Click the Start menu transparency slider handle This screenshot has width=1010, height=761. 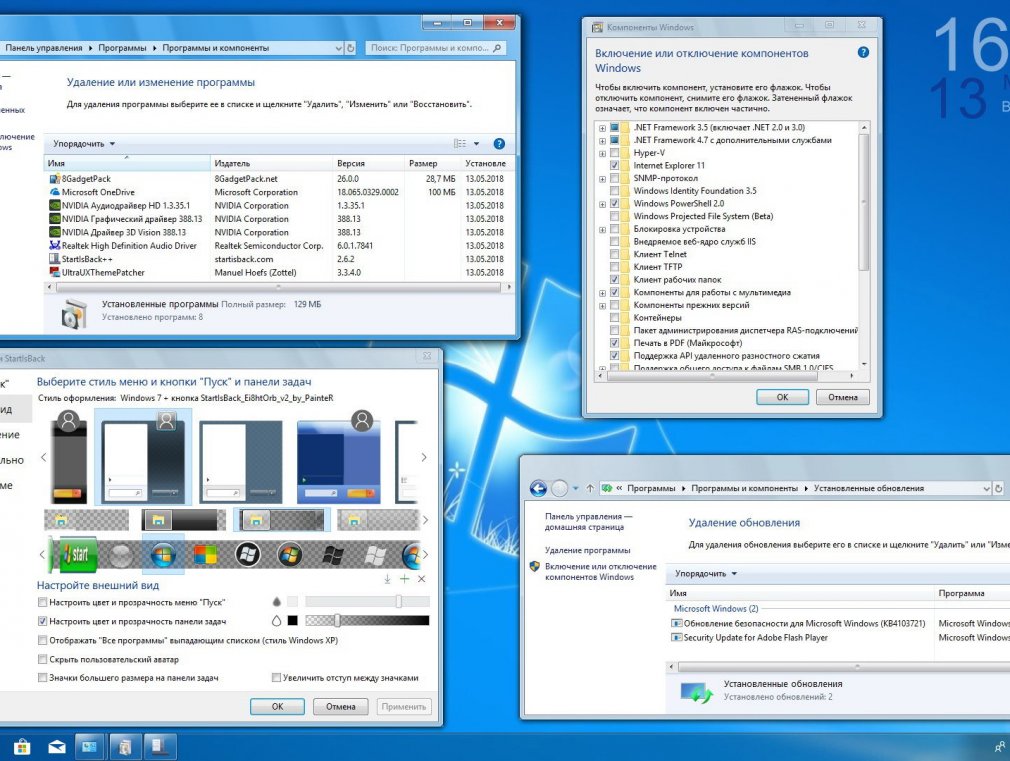point(399,601)
